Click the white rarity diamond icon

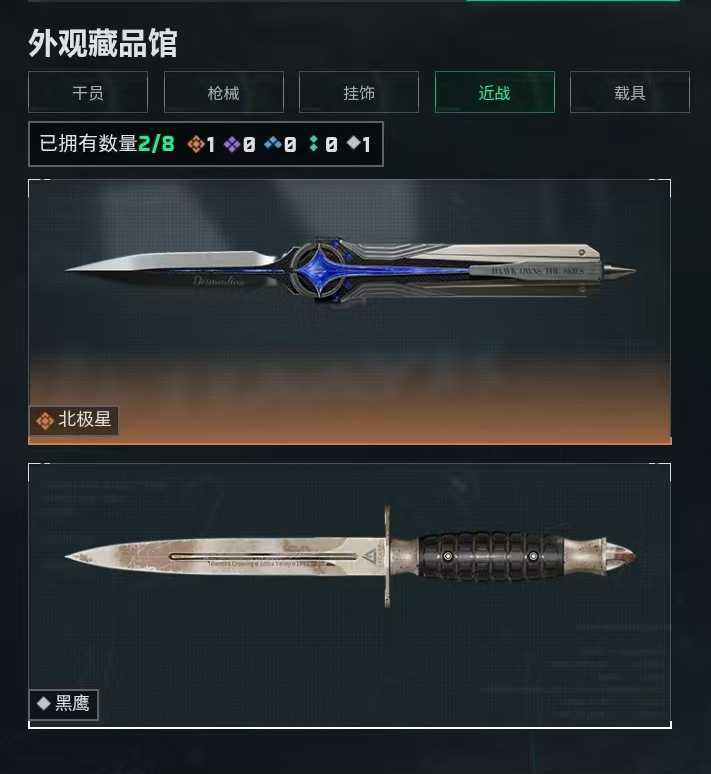pyautogui.click(x=354, y=143)
